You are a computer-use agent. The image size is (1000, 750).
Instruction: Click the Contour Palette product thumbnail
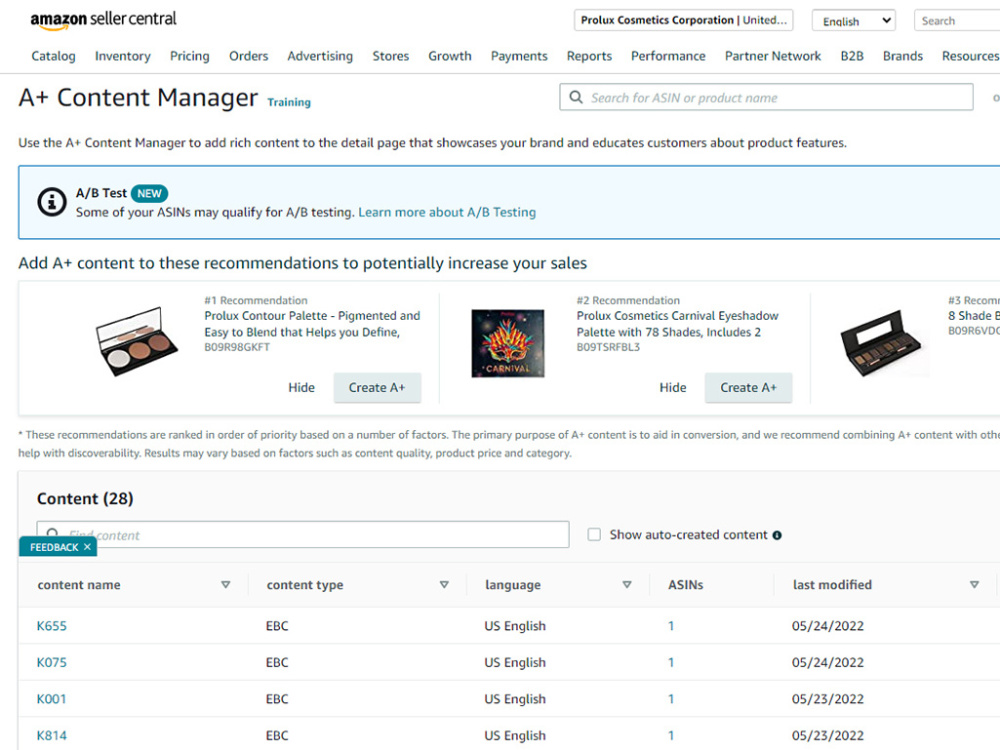click(x=136, y=342)
